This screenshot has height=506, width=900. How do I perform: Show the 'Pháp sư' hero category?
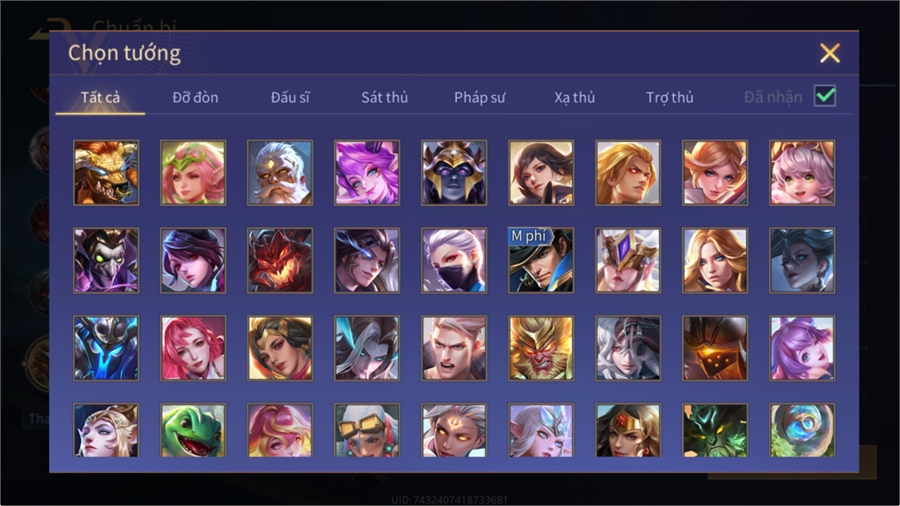pyautogui.click(x=479, y=98)
